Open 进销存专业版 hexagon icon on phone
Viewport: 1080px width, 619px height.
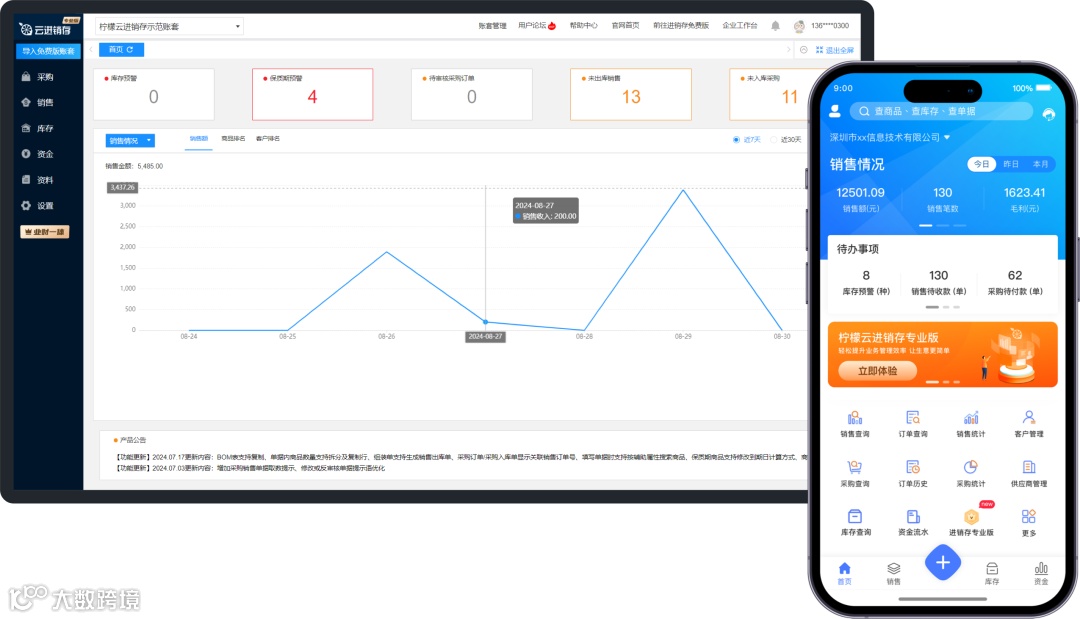[970, 516]
